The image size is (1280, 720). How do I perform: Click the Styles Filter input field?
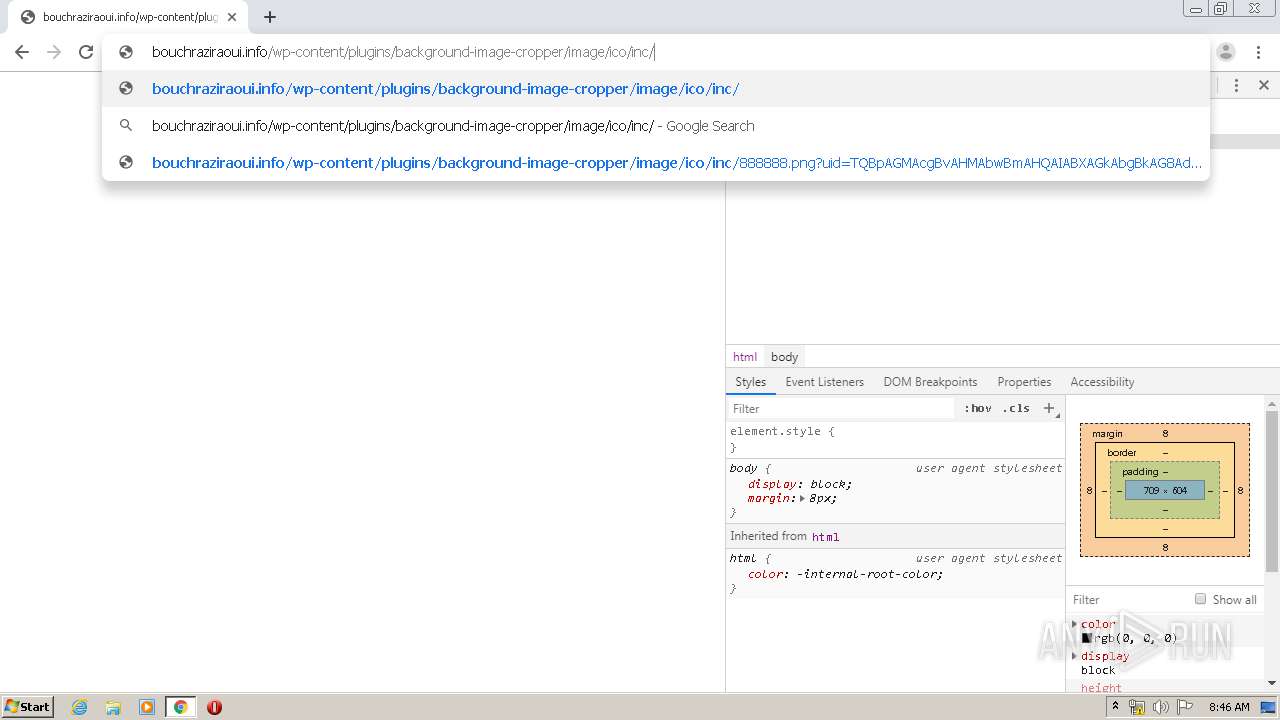(x=840, y=408)
